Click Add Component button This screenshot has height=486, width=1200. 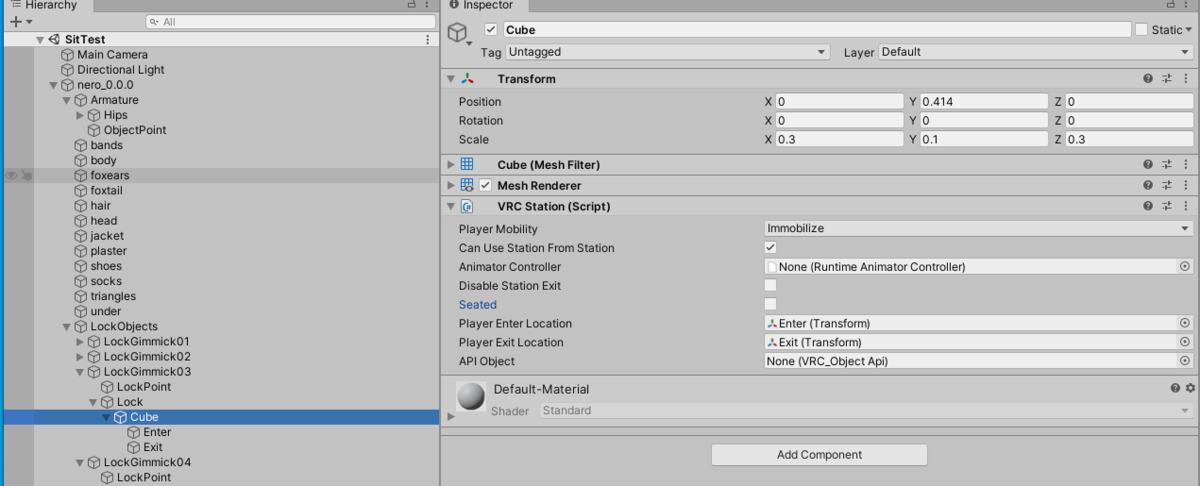point(819,455)
